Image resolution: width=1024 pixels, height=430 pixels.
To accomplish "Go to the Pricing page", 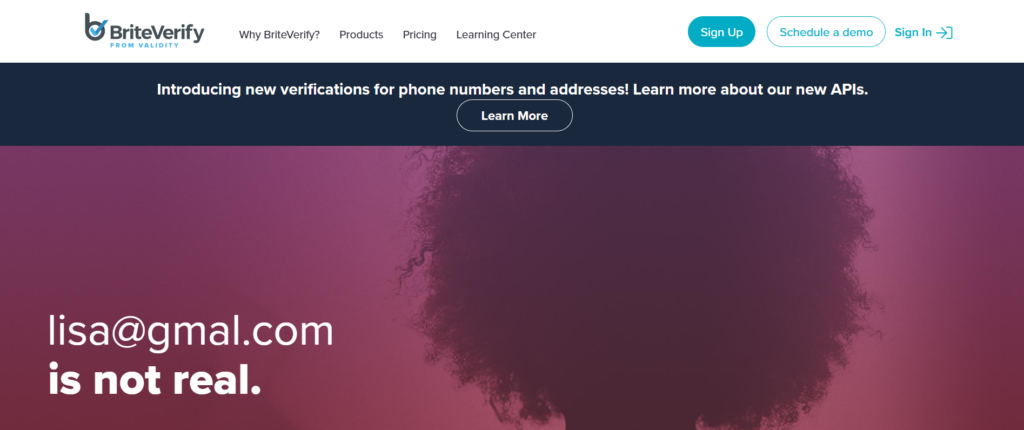I will coord(419,35).
